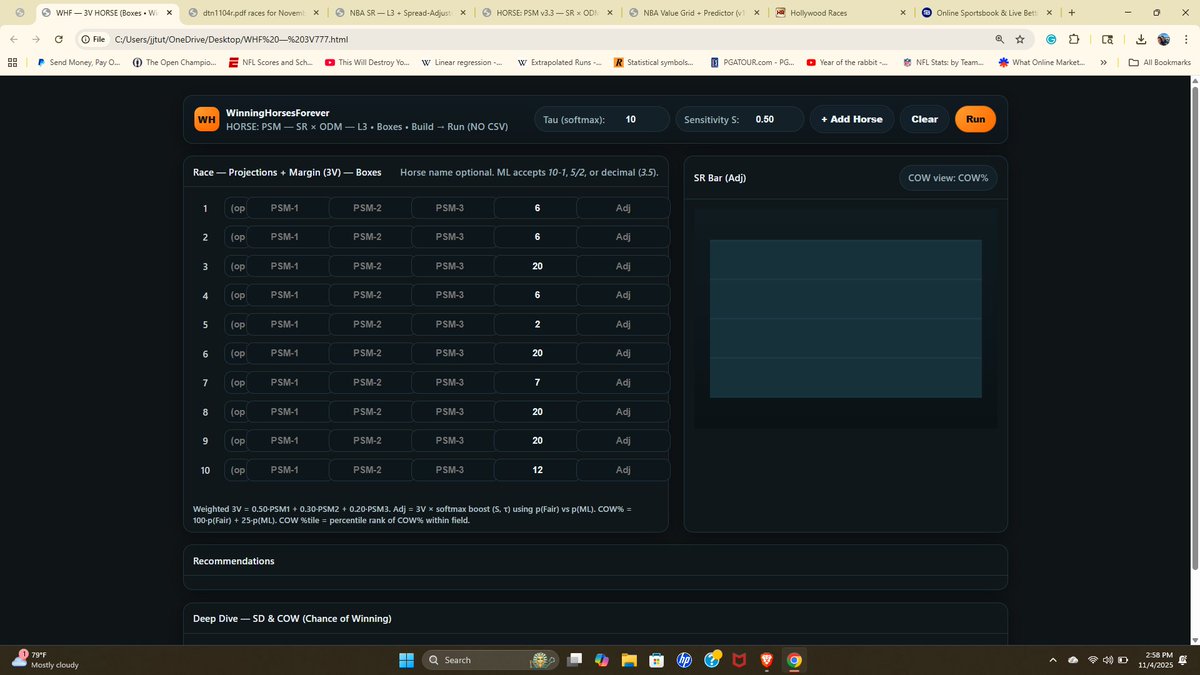Open the Chrome profile avatar
Screen dimensions: 1200x675
click(1164, 39)
